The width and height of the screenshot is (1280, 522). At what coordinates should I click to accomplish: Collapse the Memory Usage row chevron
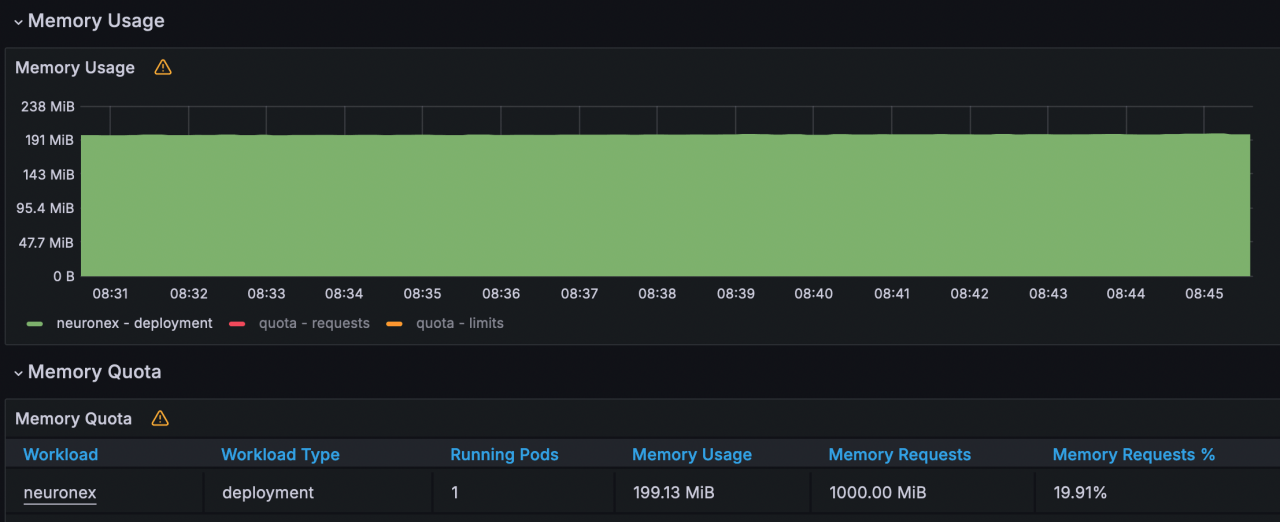tap(18, 22)
